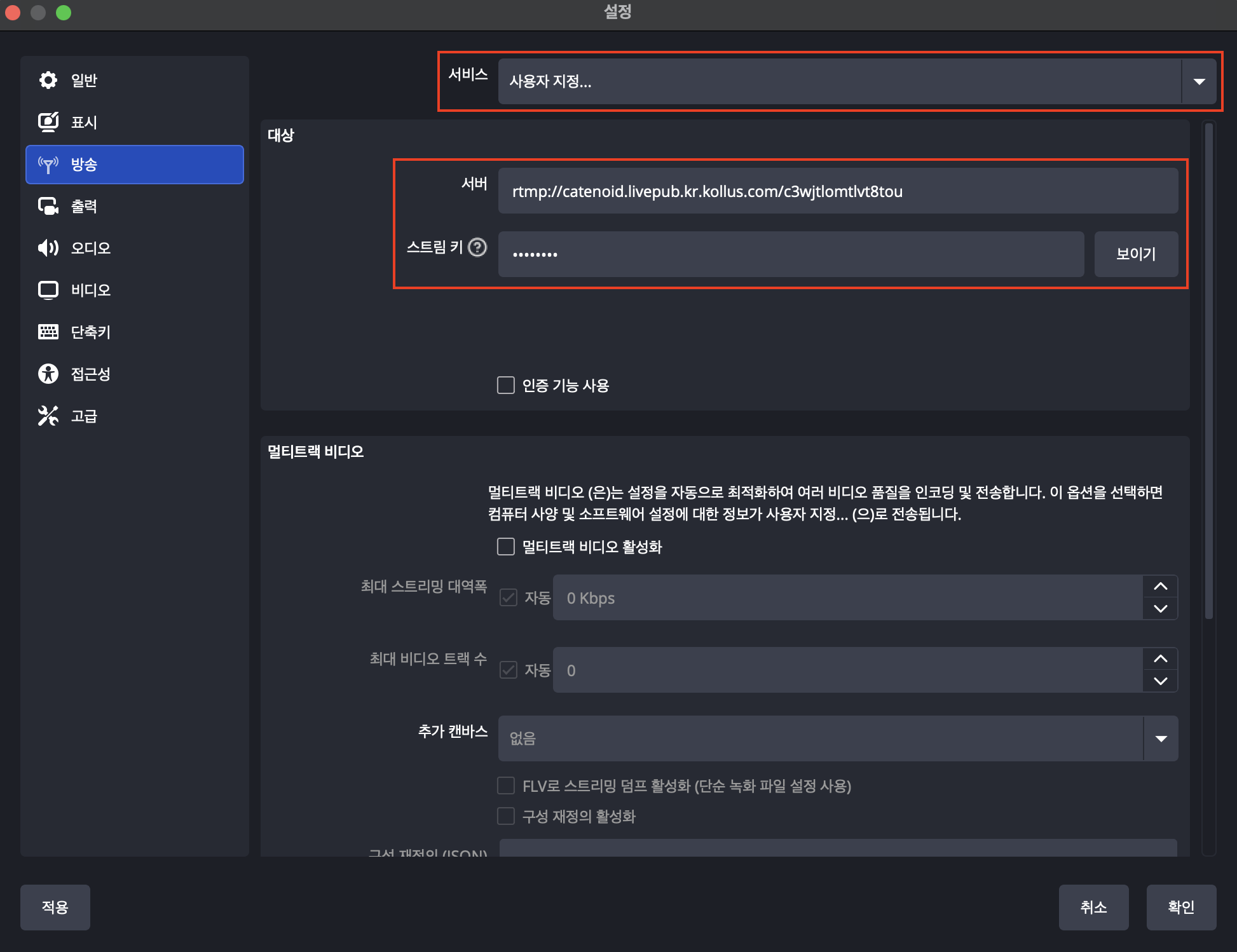Click the 비디오 monitor icon
Screen dimensions: 1237x952
pos(48,290)
